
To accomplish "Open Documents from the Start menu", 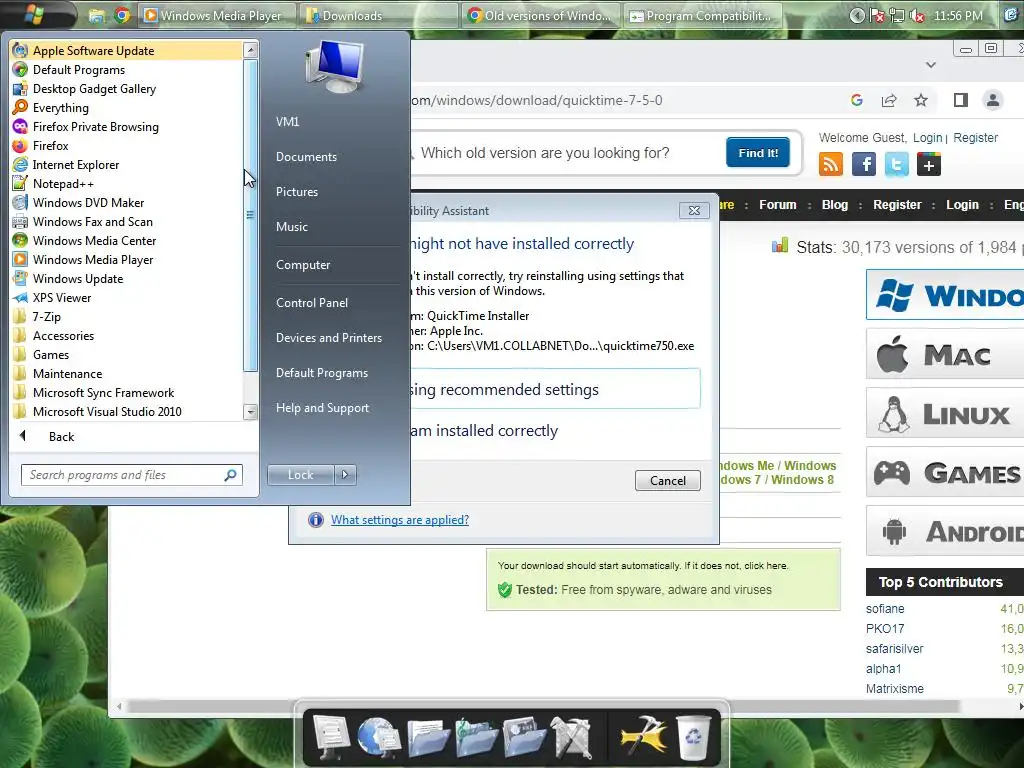I will pos(306,157).
